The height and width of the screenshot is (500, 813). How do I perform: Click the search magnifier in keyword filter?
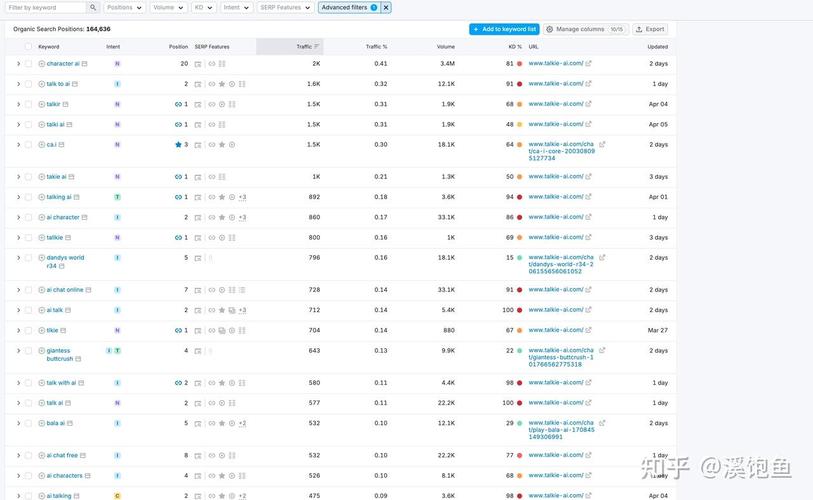pyautogui.click(x=93, y=8)
